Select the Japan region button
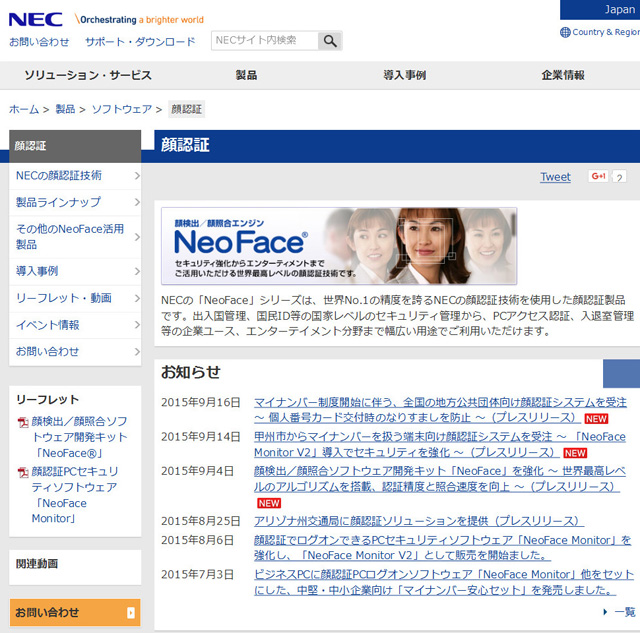 coord(600,9)
